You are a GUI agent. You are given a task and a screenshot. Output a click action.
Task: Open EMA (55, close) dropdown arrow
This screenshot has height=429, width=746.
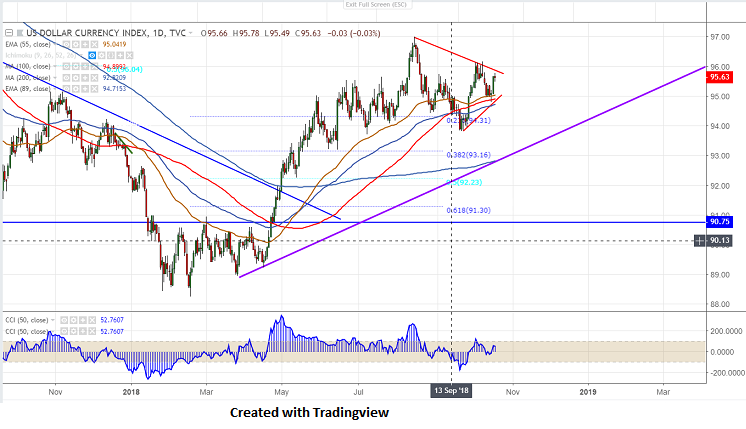(55, 44)
